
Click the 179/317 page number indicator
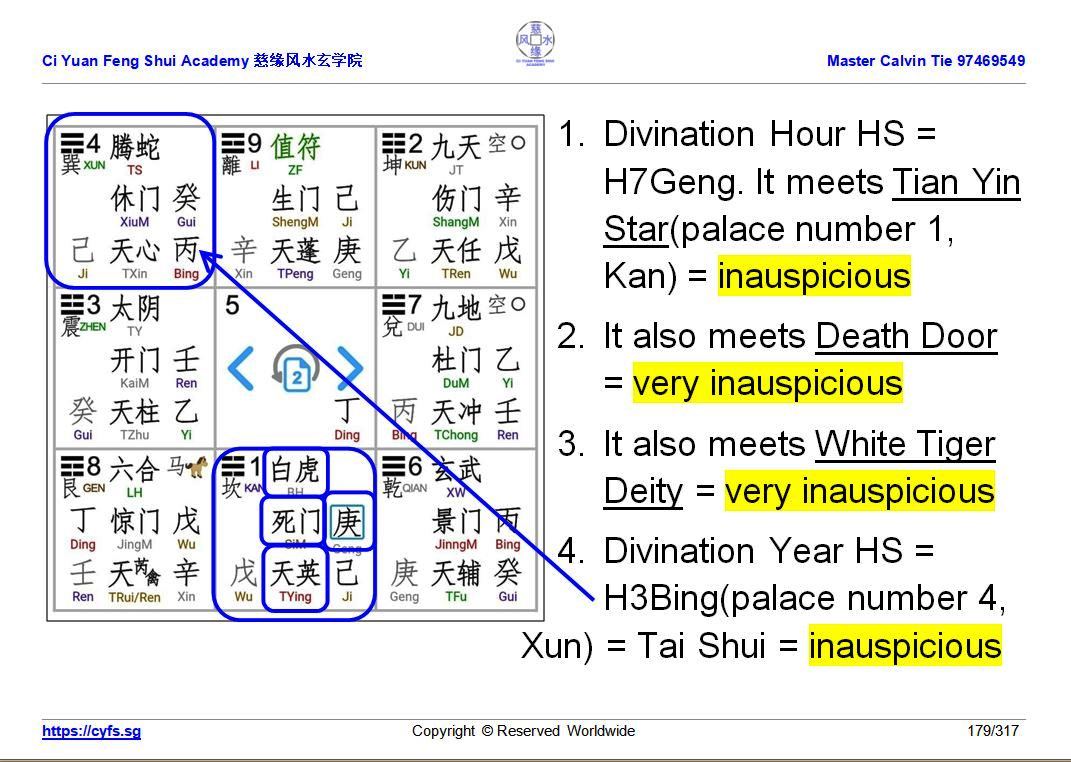[x=992, y=731]
